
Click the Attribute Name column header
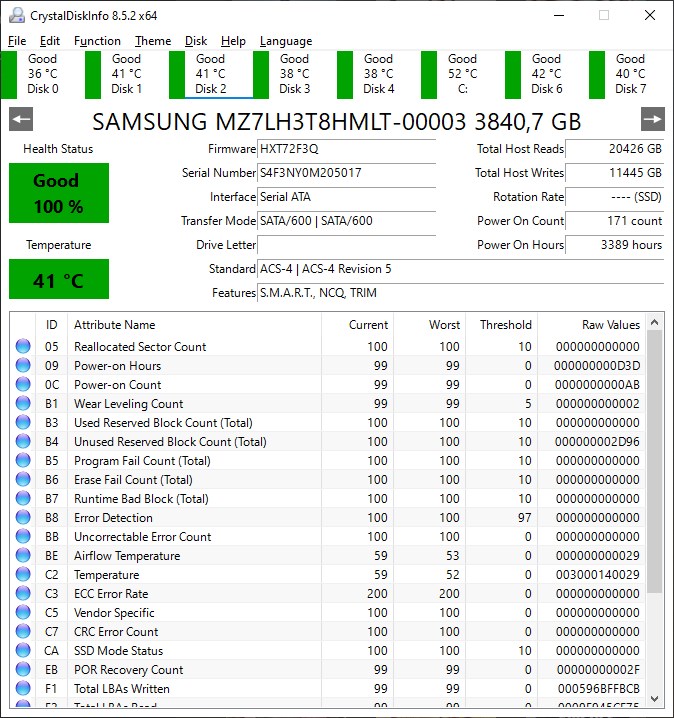pyautogui.click(x=194, y=325)
